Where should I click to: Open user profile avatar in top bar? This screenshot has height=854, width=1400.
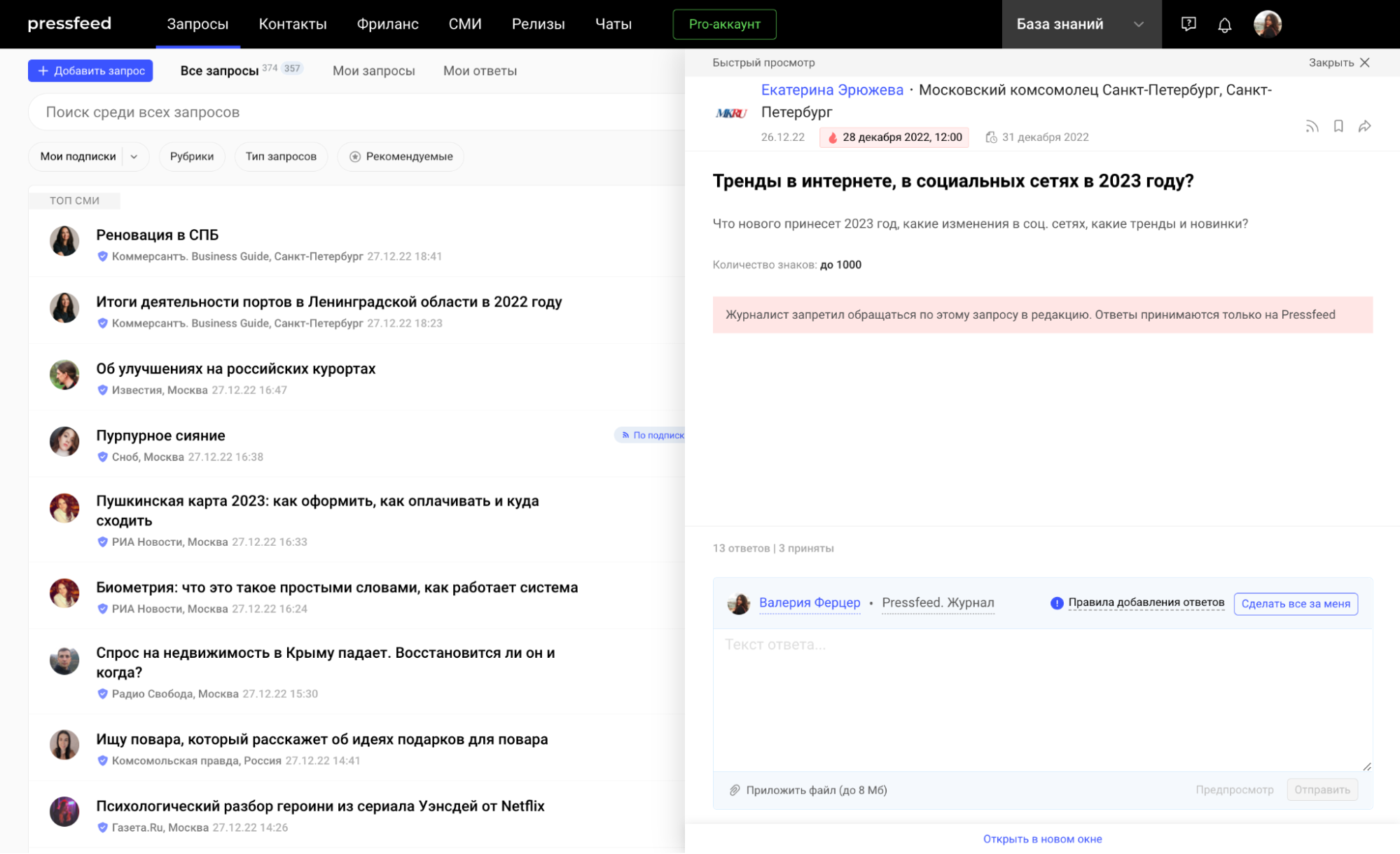pyautogui.click(x=1267, y=25)
